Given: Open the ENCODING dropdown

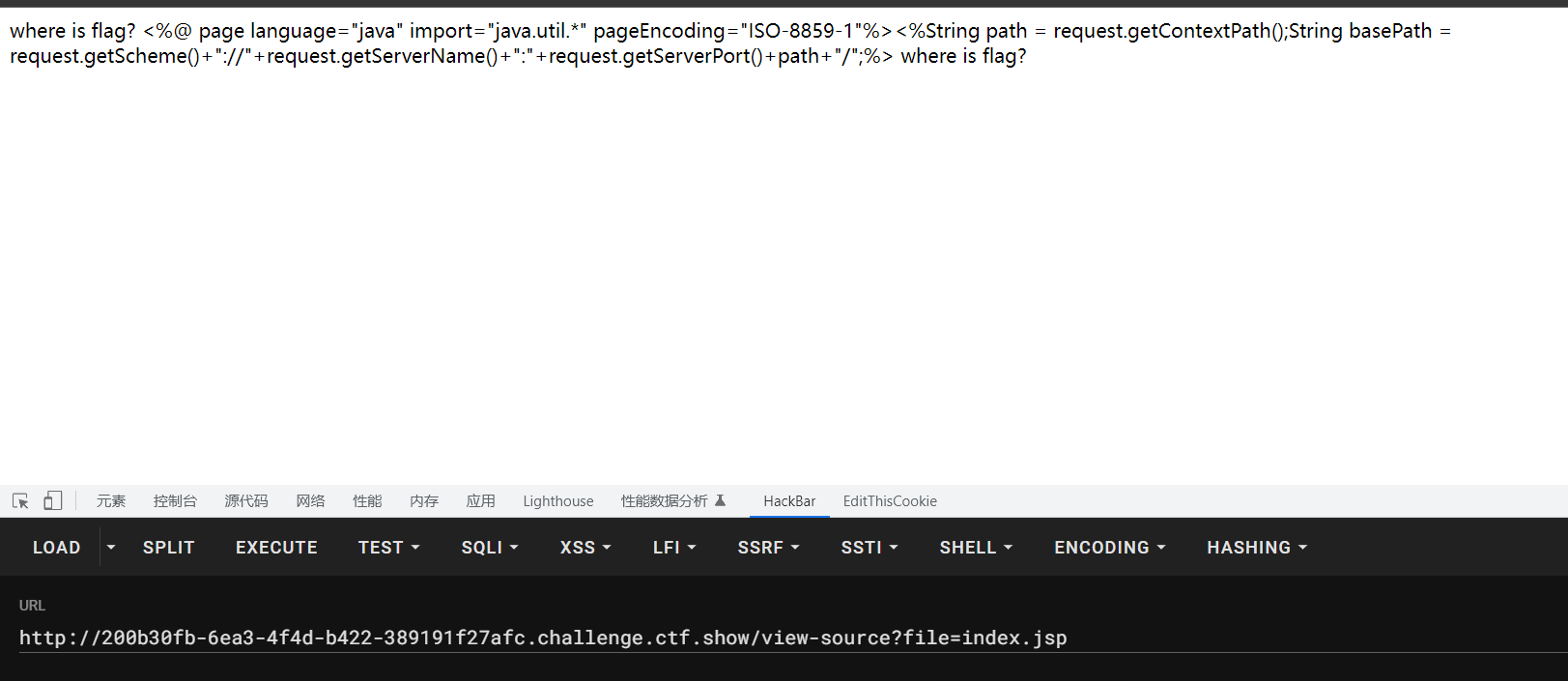Looking at the screenshot, I should [1109, 548].
